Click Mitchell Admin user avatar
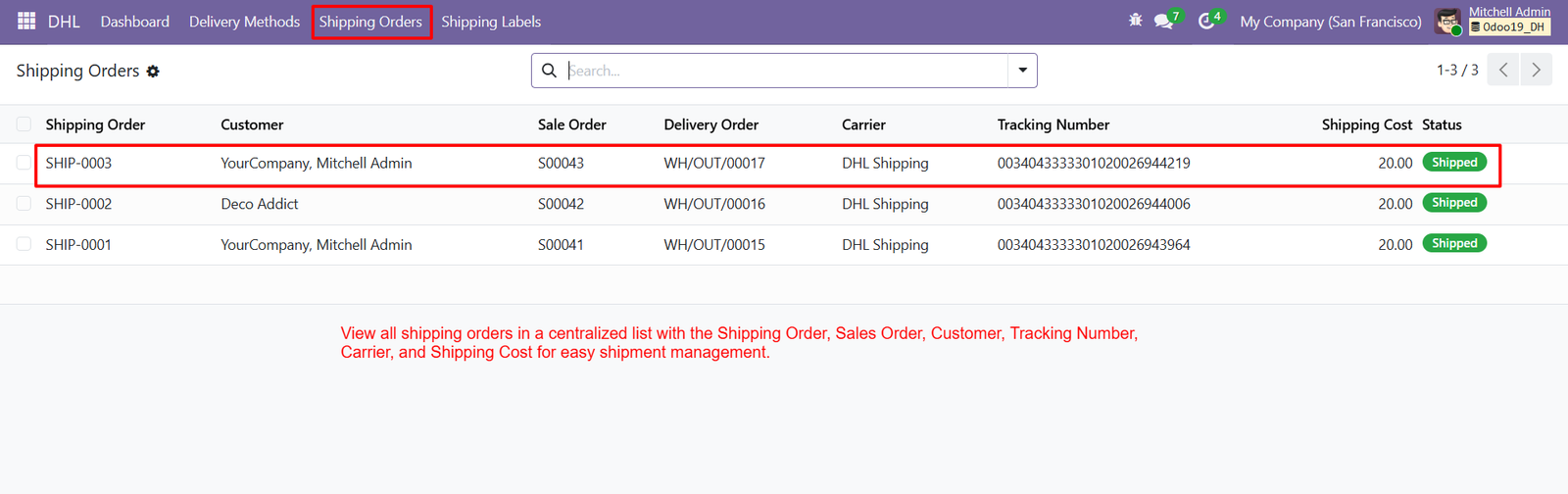Viewport: 1568px width, 494px height. pyautogui.click(x=1447, y=21)
